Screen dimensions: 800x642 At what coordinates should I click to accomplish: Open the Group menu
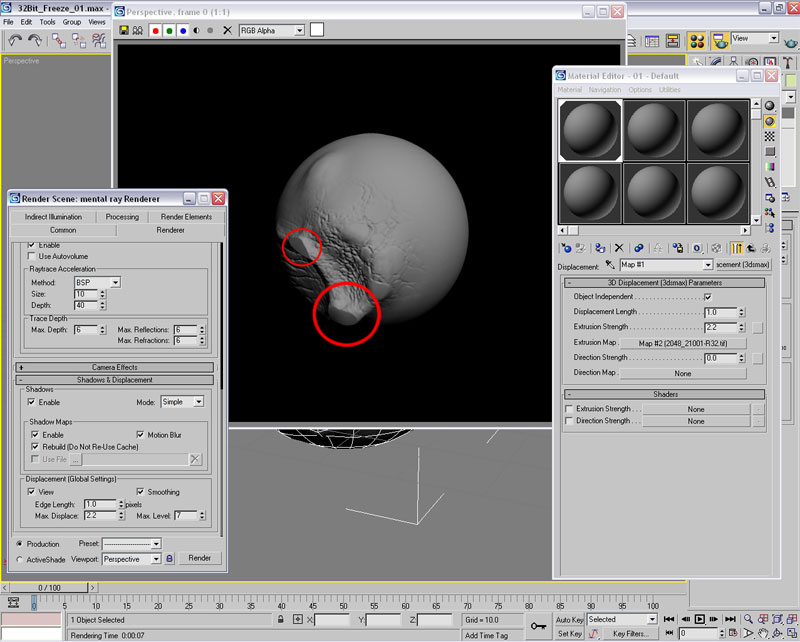point(72,22)
